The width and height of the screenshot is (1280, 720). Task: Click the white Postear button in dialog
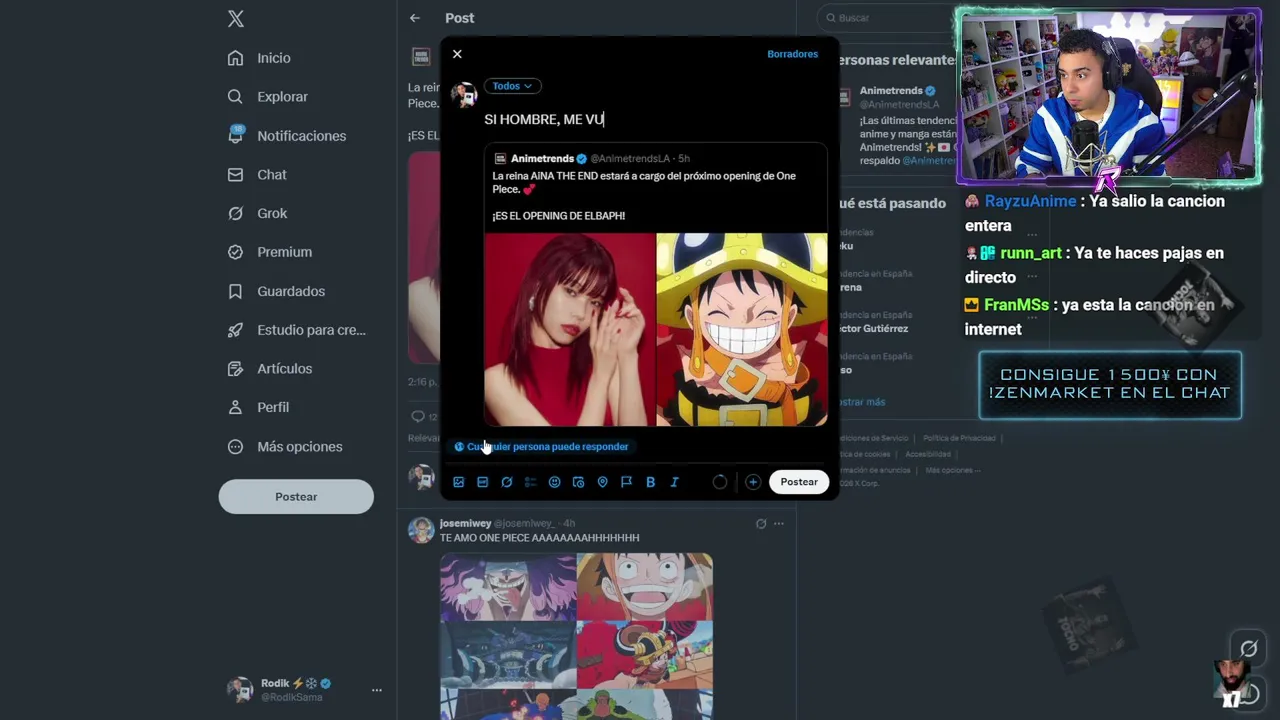(x=799, y=482)
